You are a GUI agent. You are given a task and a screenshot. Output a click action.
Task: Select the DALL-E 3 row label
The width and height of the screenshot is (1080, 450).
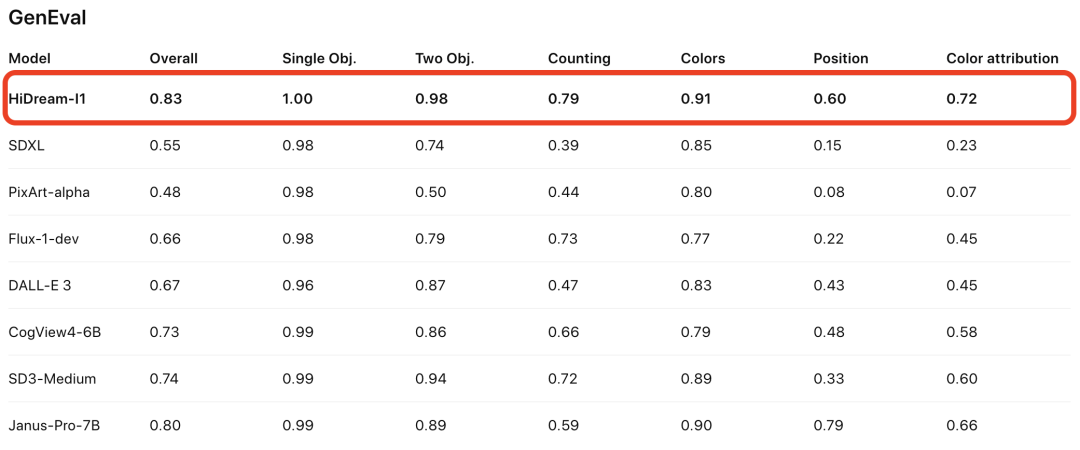[40, 286]
